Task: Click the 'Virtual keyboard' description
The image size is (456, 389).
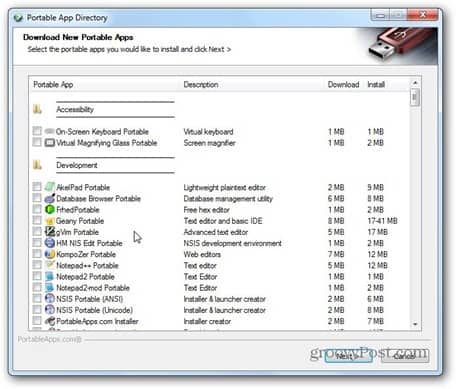Action: click(208, 131)
